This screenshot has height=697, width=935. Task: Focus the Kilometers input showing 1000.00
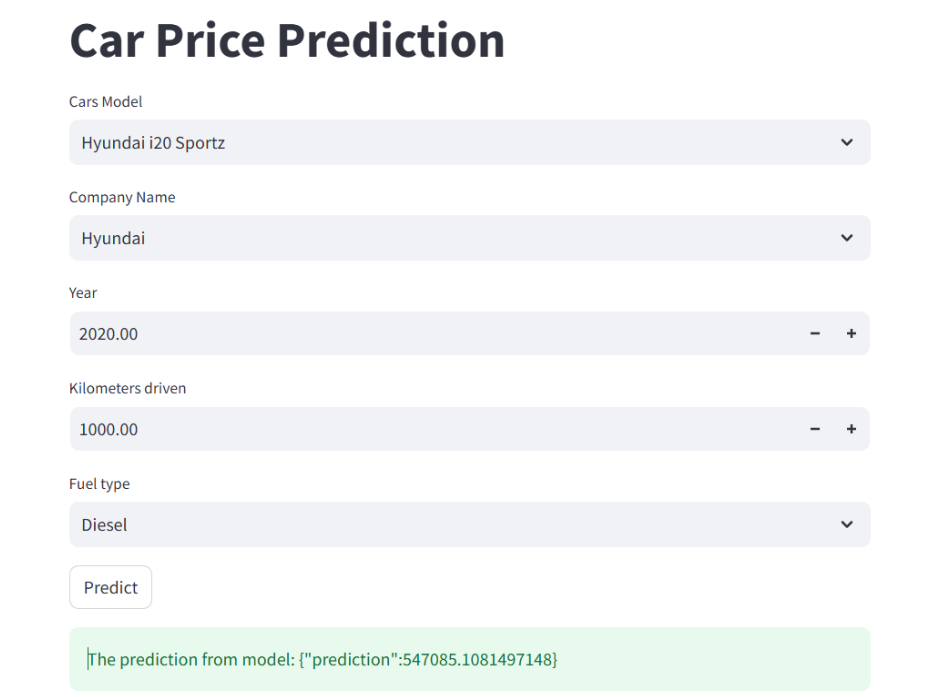(433, 429)
